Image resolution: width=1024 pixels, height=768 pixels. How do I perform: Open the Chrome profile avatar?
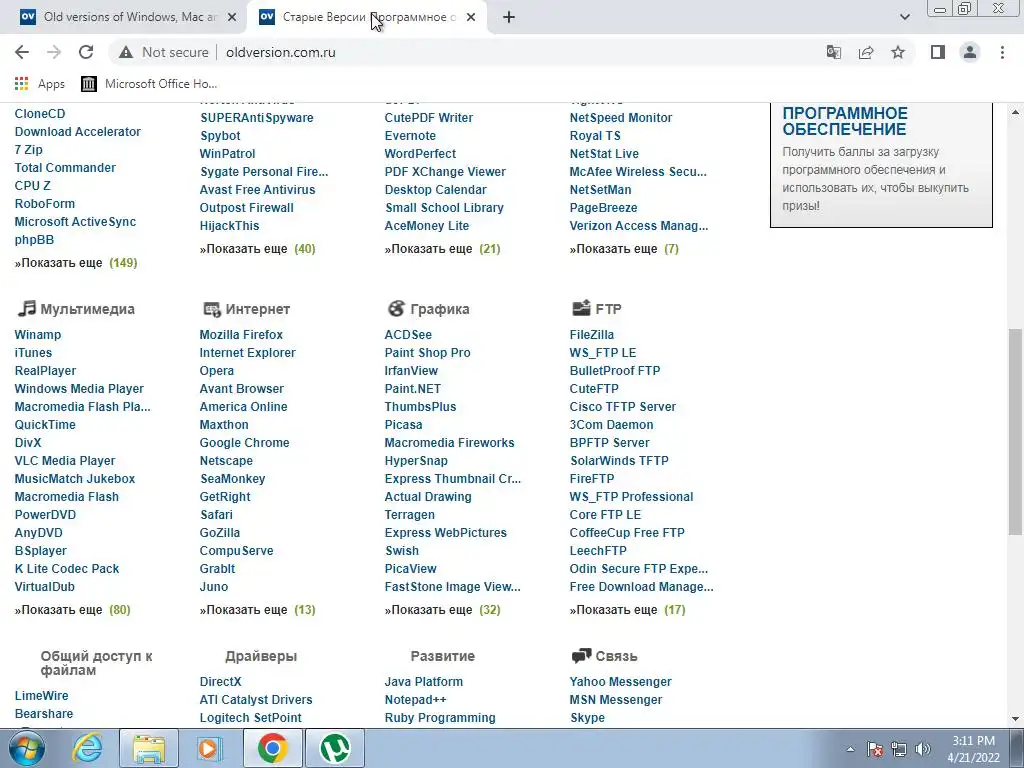[x=970, y=52]
